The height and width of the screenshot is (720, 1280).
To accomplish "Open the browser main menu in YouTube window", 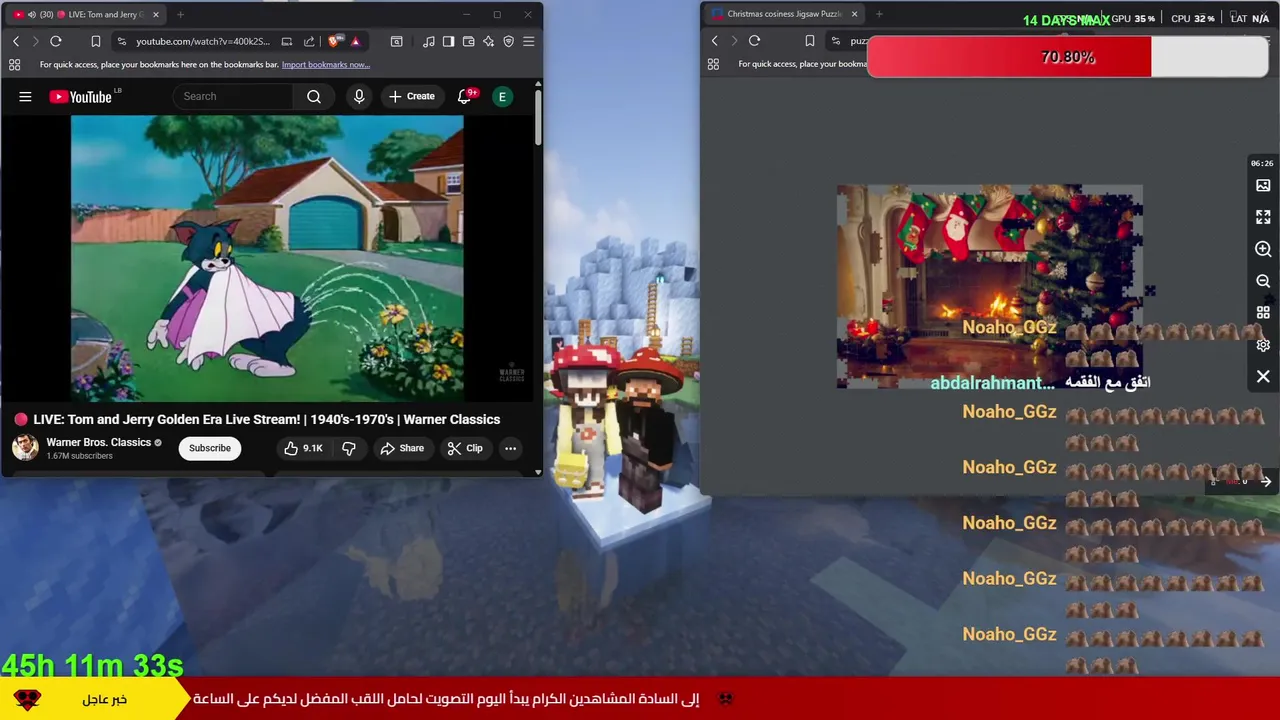I will point(528,41).
